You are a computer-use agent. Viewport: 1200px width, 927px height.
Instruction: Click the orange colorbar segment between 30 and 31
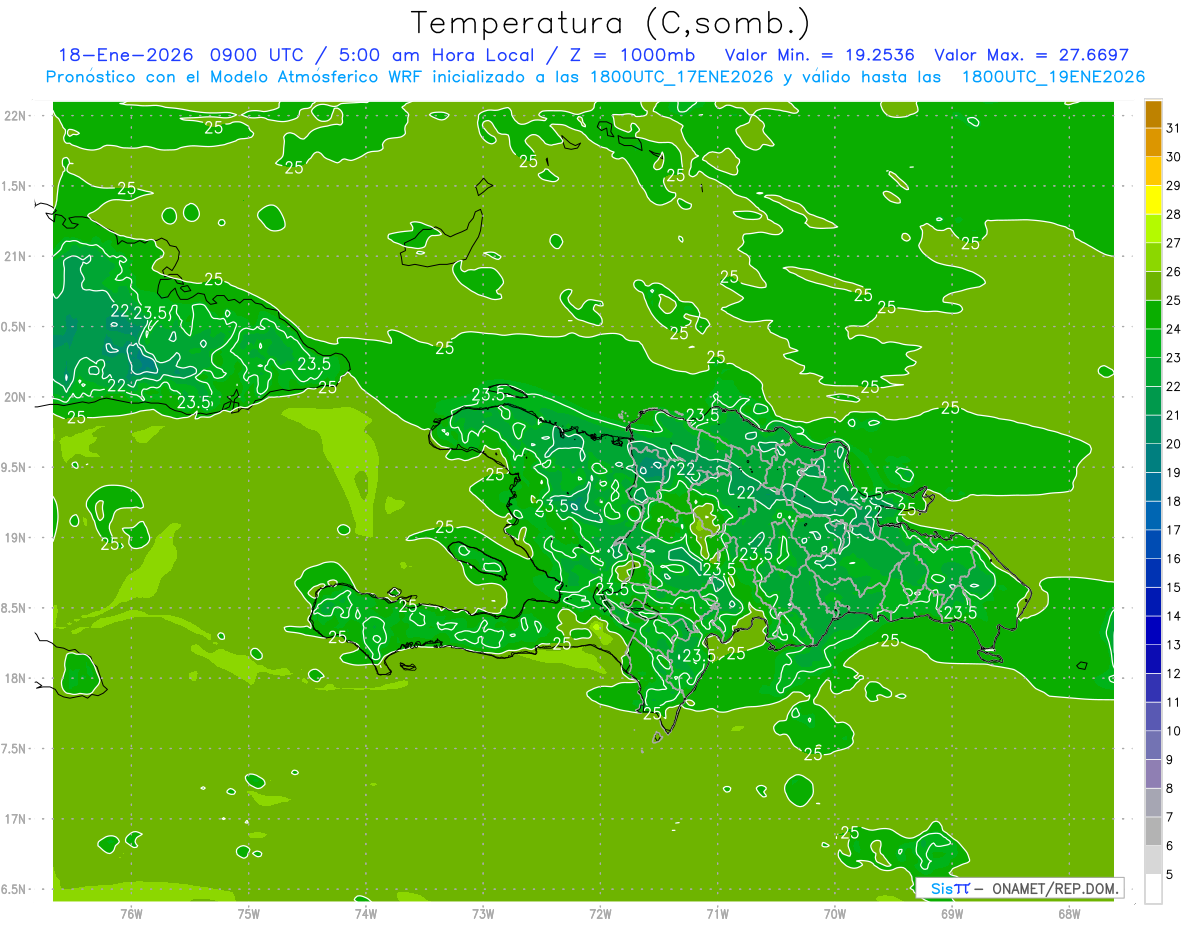[1153, 143]
